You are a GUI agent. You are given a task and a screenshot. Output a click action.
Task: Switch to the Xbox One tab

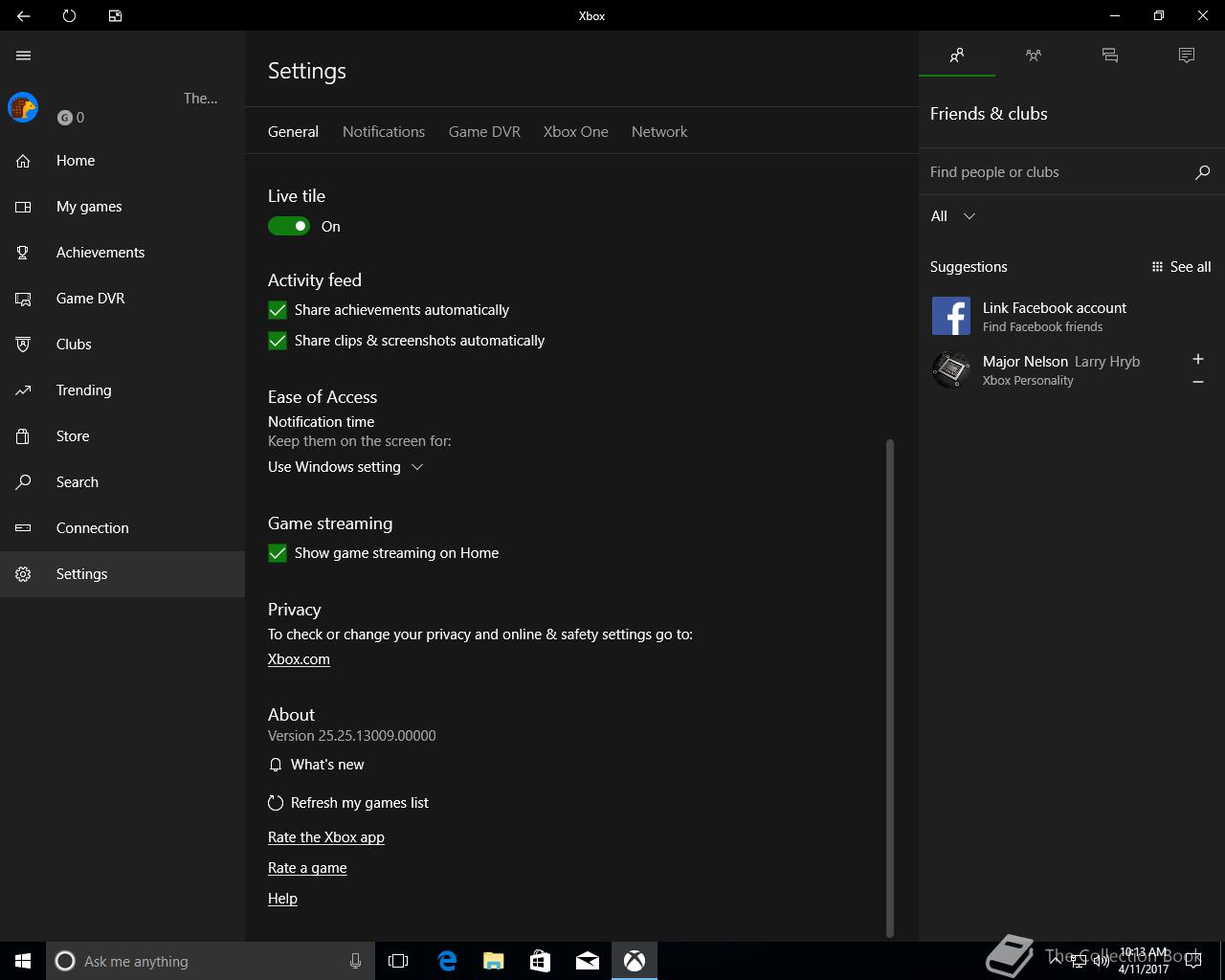tap(576, 132)
